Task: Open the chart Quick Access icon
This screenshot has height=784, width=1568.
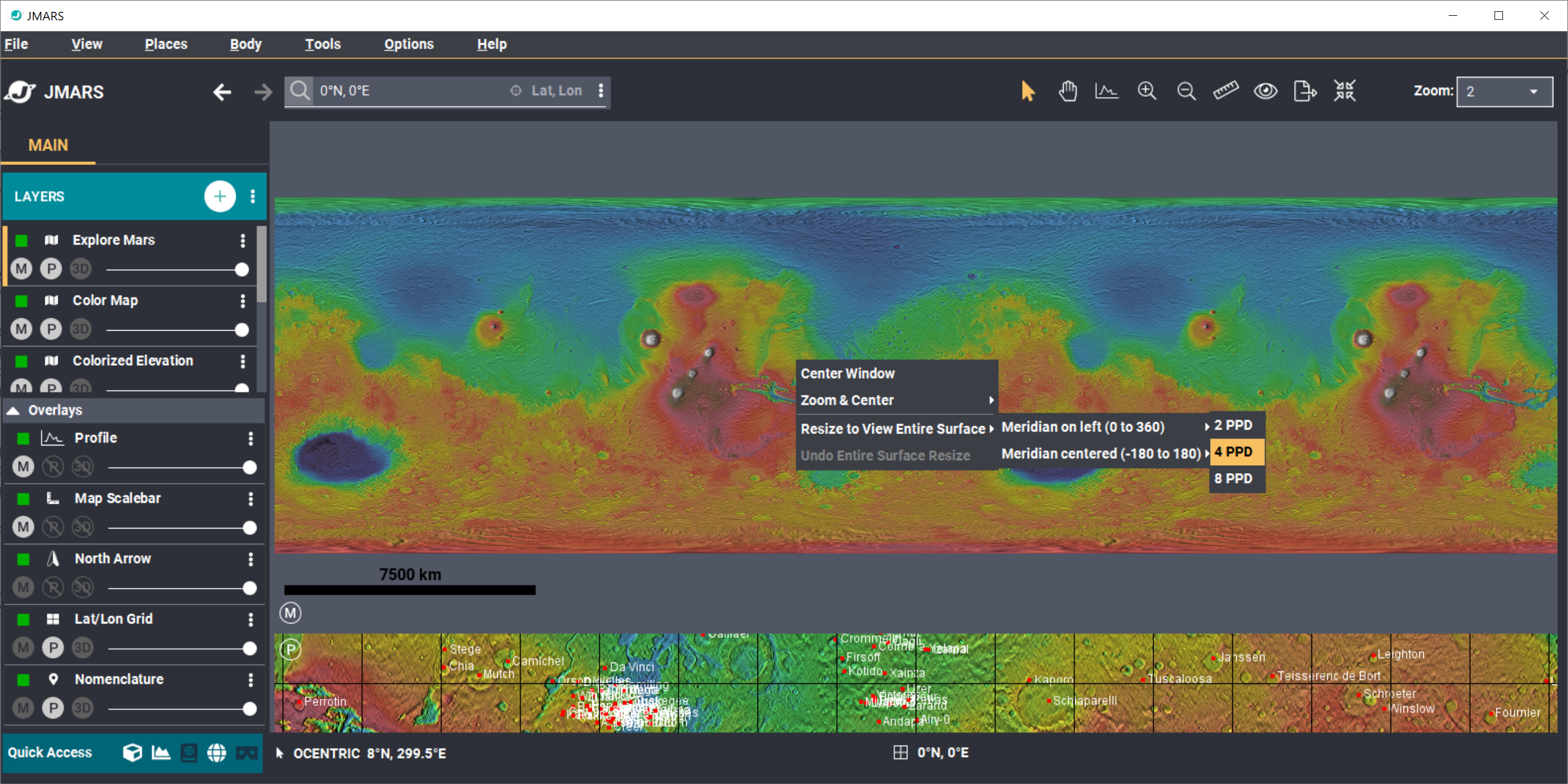Action: [x=161, y=752]
